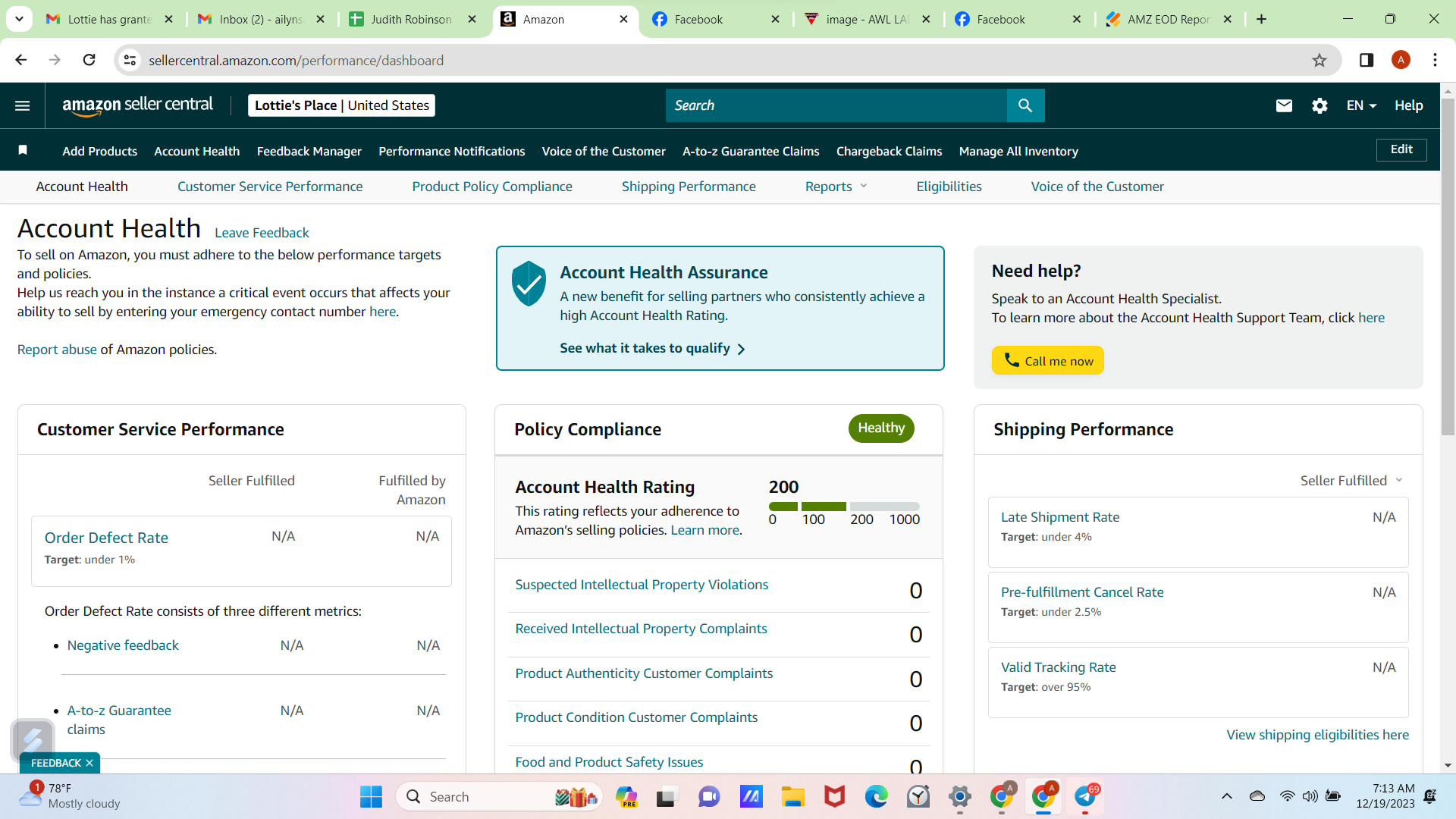Expand See what it takes to qualify
Screen dimensions: 1456x819
(x=652, y=348)
